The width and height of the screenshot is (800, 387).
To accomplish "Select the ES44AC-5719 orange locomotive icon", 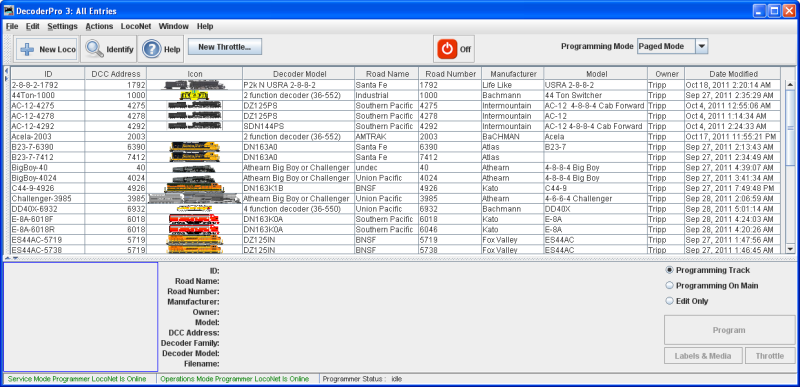I will coord(194,240).
